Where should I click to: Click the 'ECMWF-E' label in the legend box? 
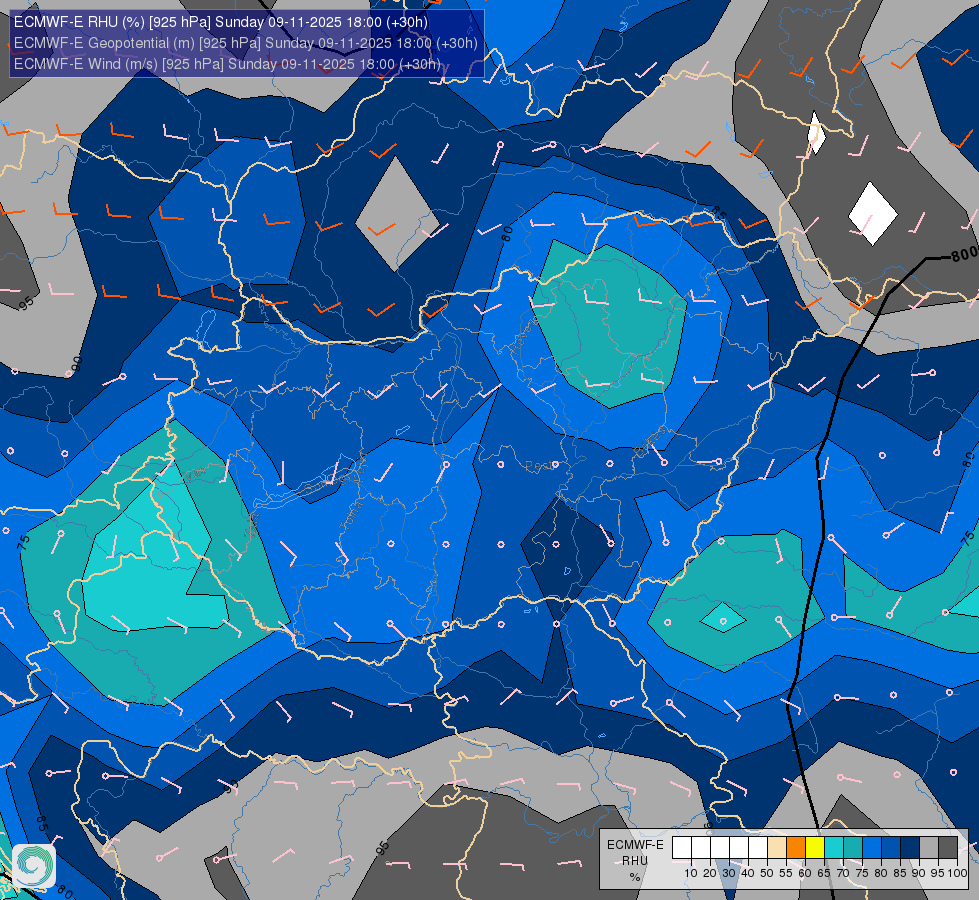pos(635,845)
